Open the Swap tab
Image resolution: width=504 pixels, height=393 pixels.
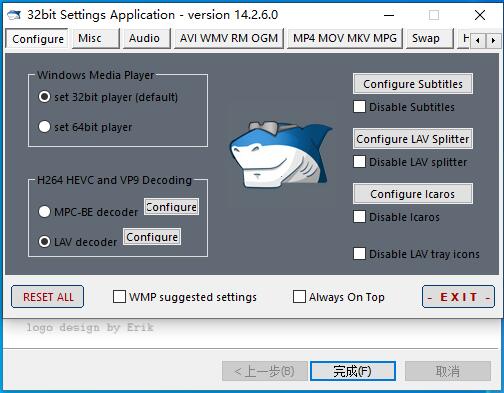429,39
